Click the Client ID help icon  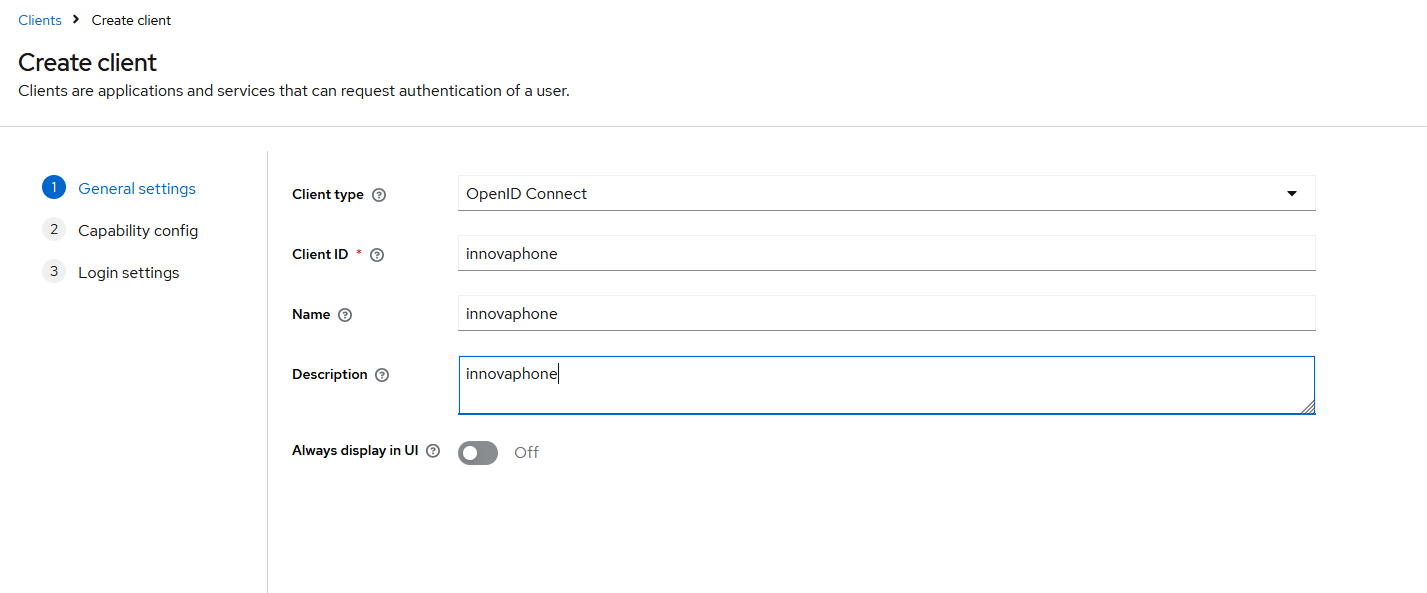[377, 255]
